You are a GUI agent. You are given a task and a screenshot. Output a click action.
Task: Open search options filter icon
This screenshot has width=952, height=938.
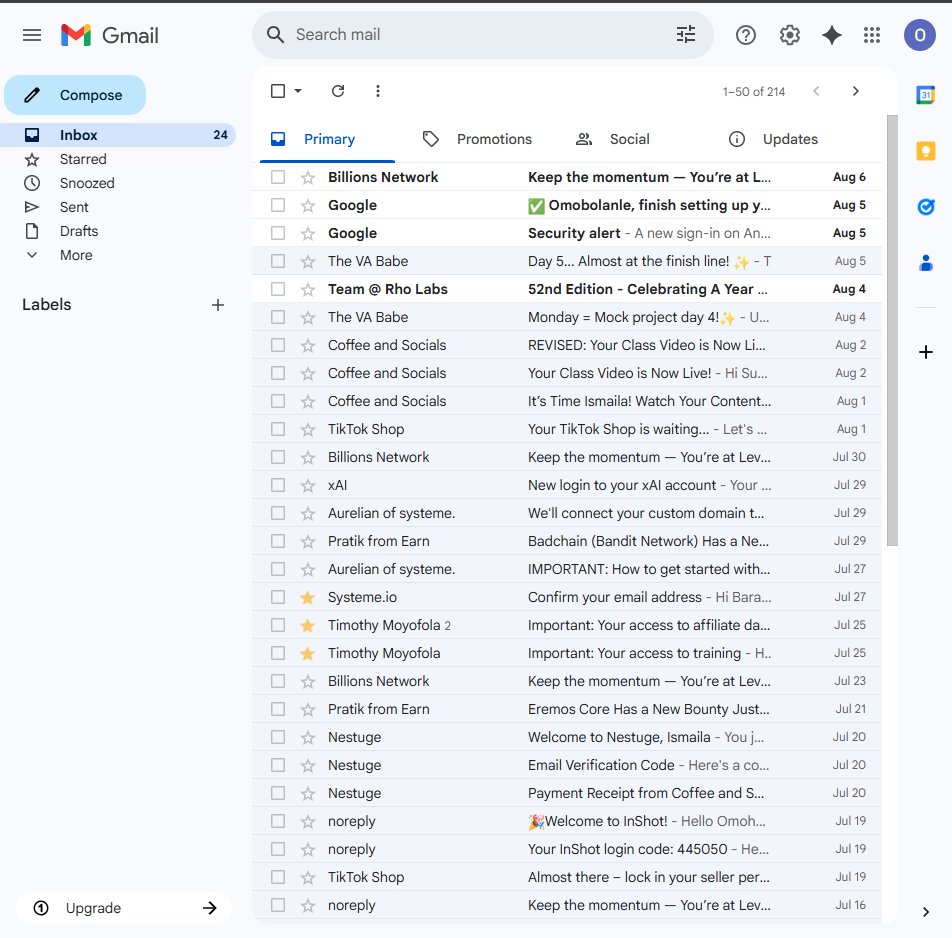[686, 35]
